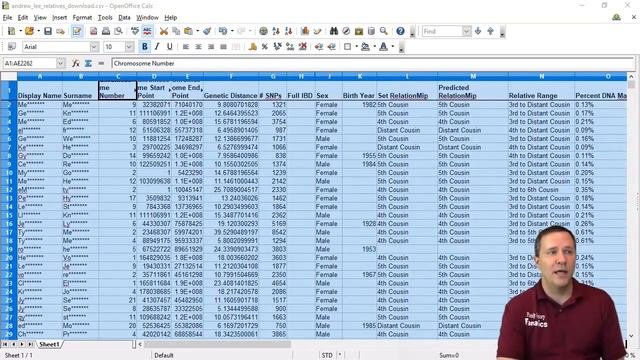Click the Function equals button

point(101,63)
